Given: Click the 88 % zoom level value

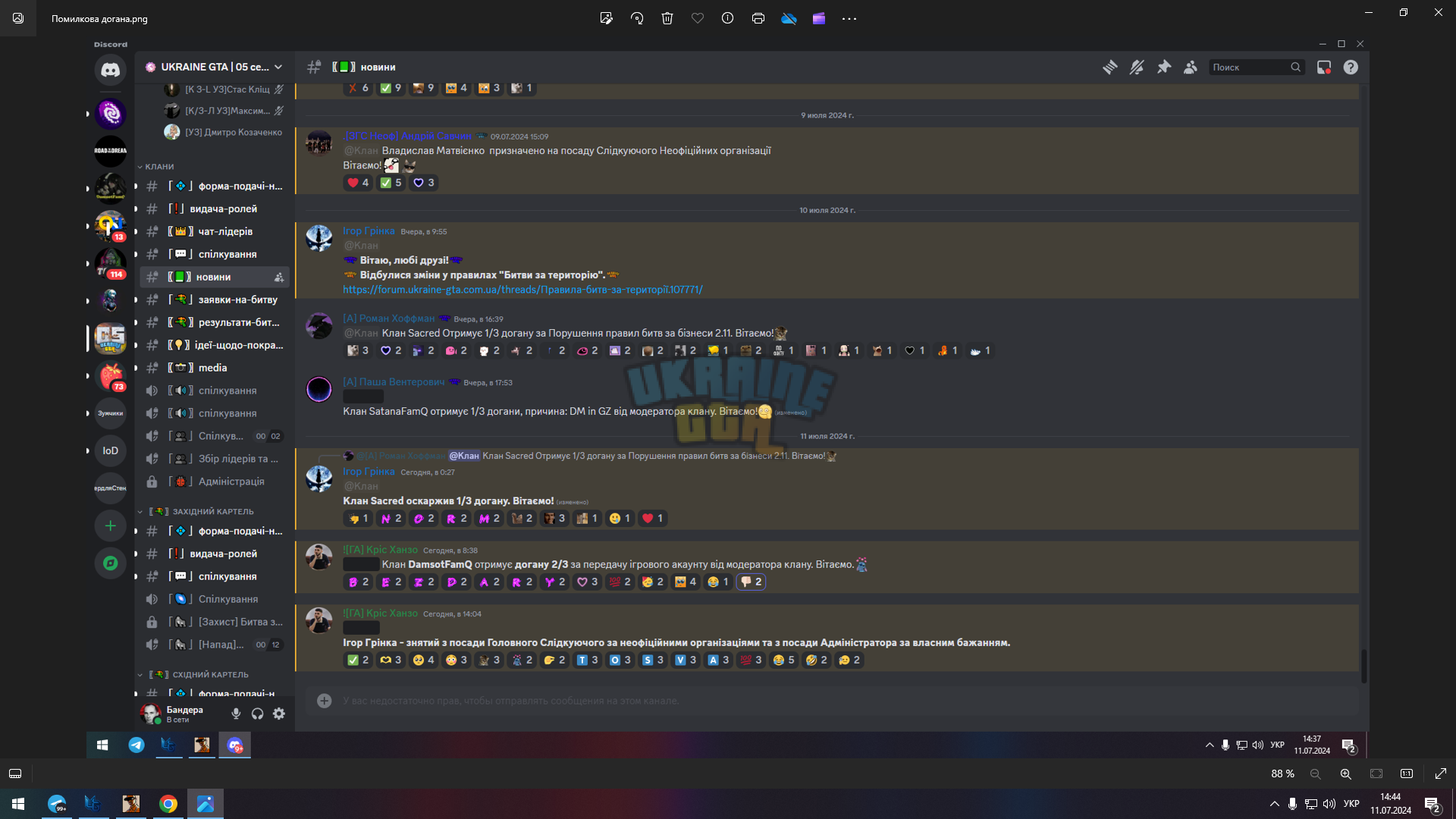Looking at the screenshot, I should click(1282, 773).
